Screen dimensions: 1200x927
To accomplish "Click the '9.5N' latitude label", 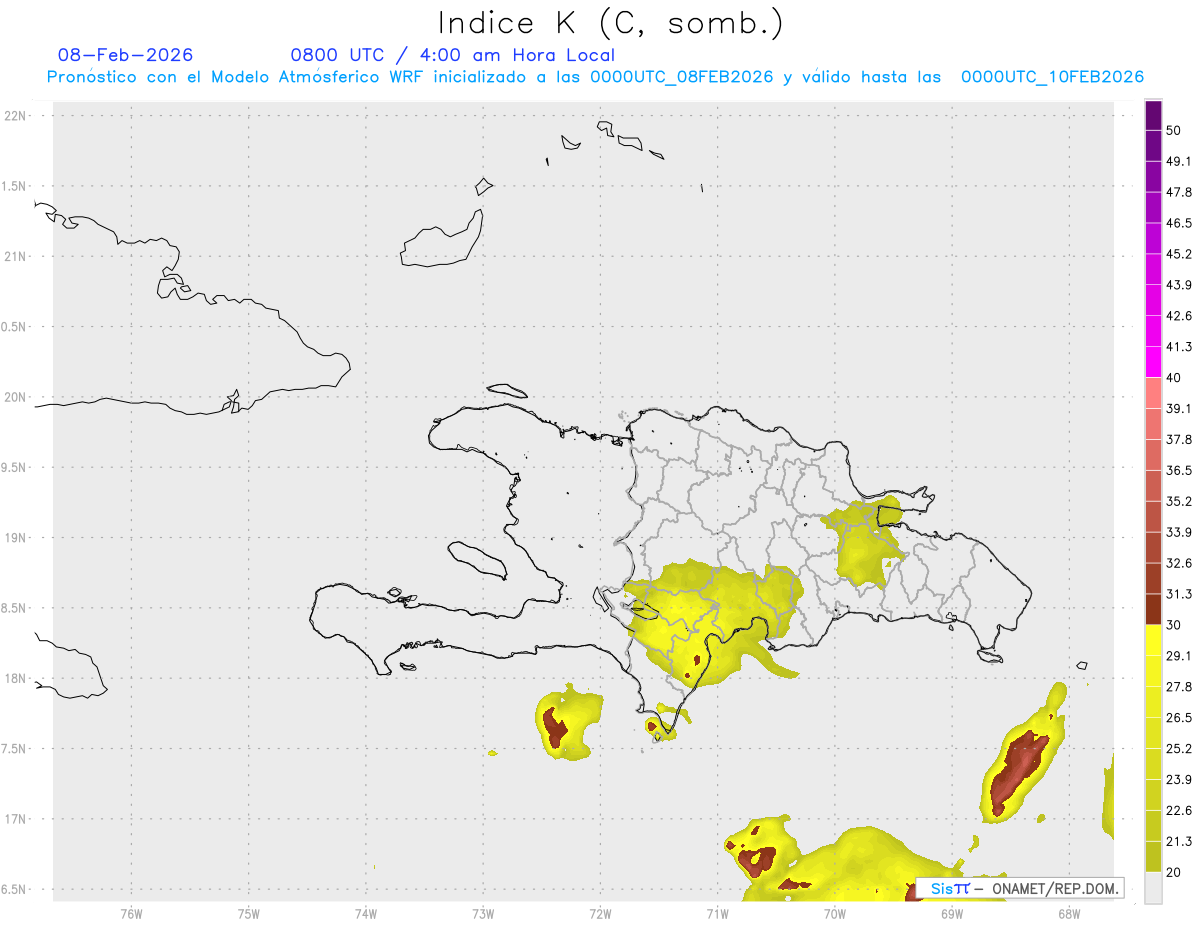I will click(15, 467).
